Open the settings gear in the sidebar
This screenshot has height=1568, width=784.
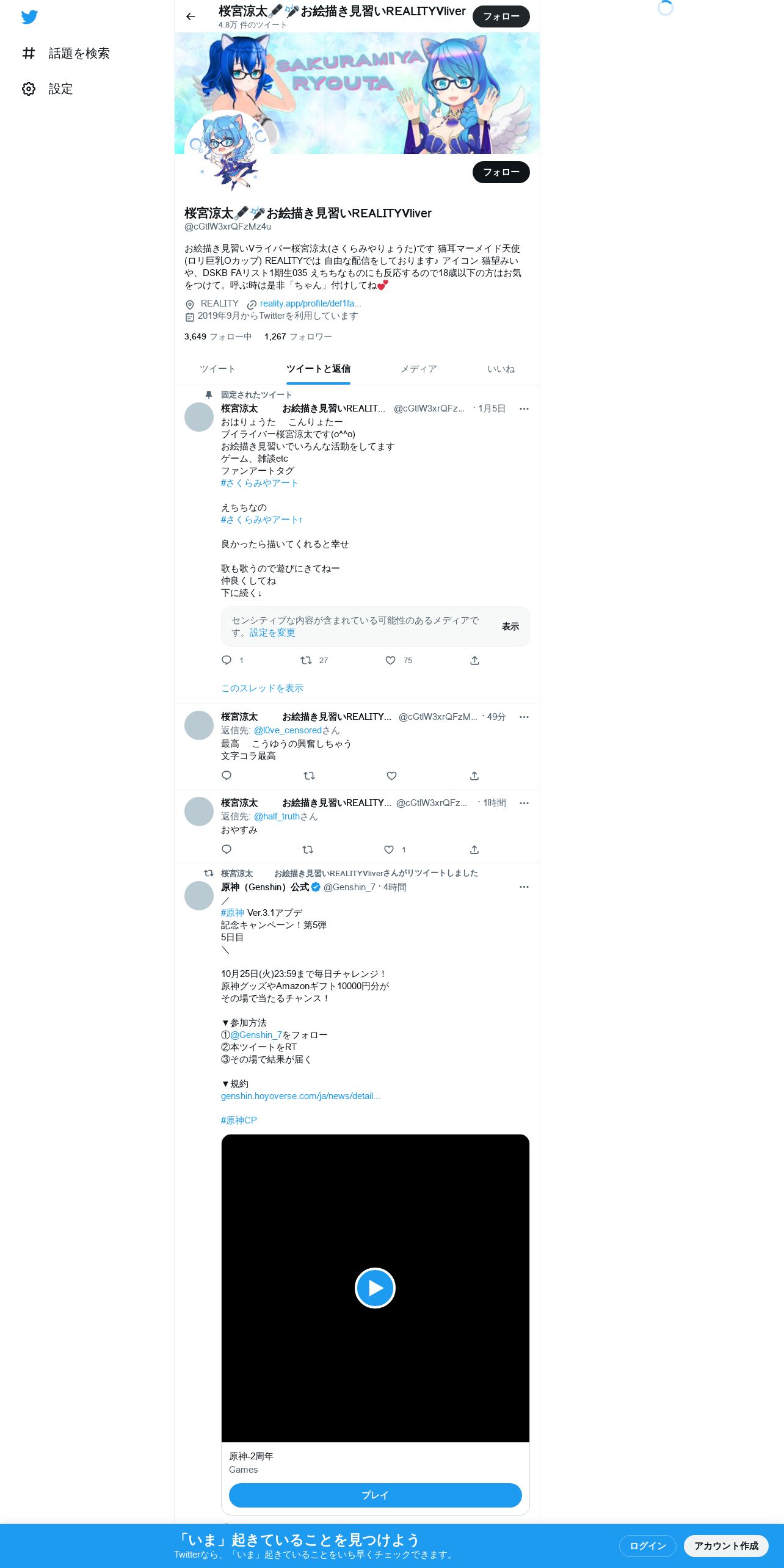point(29,89)
